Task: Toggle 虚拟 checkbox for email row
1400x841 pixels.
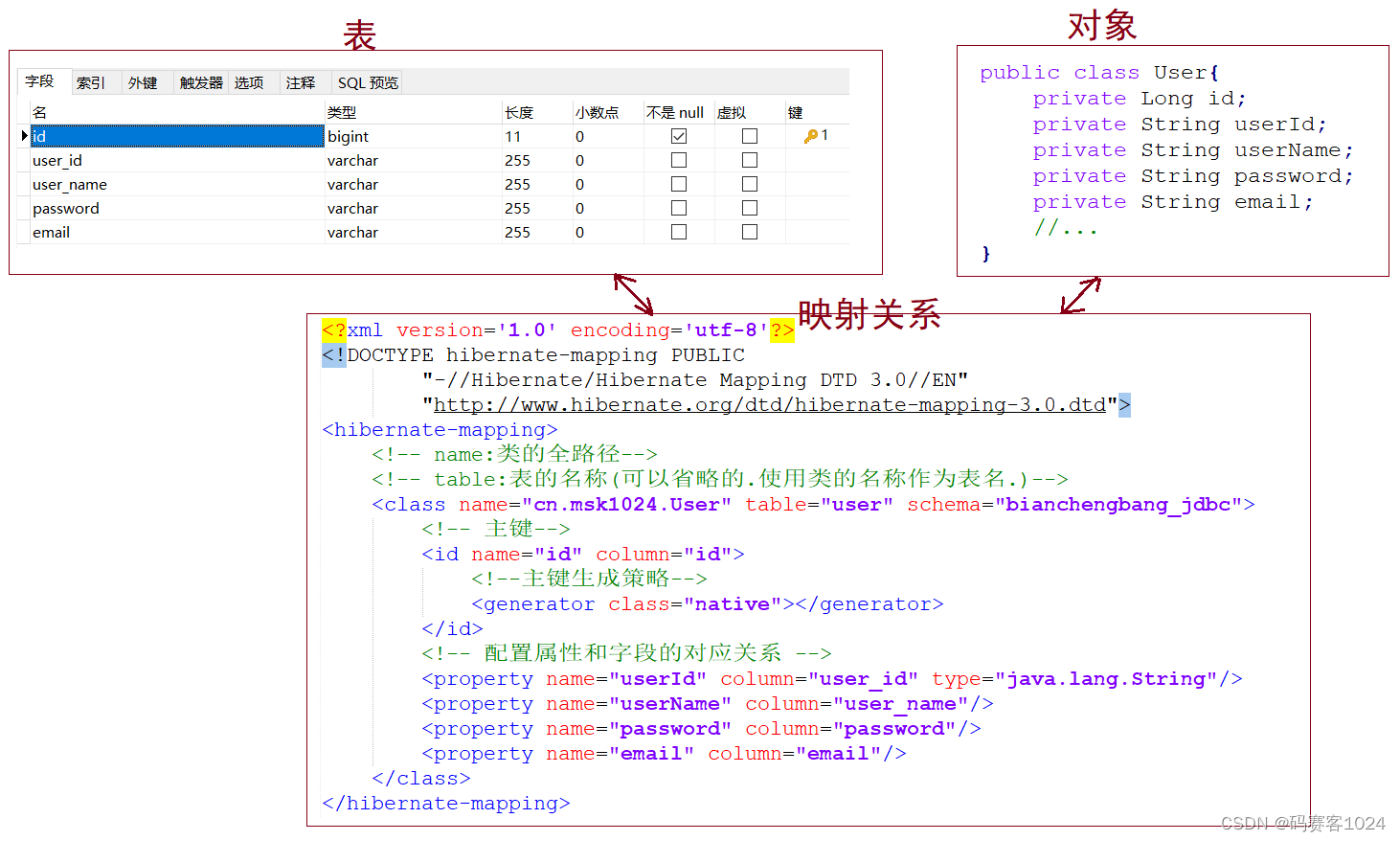Action: (x=750, y=232)
